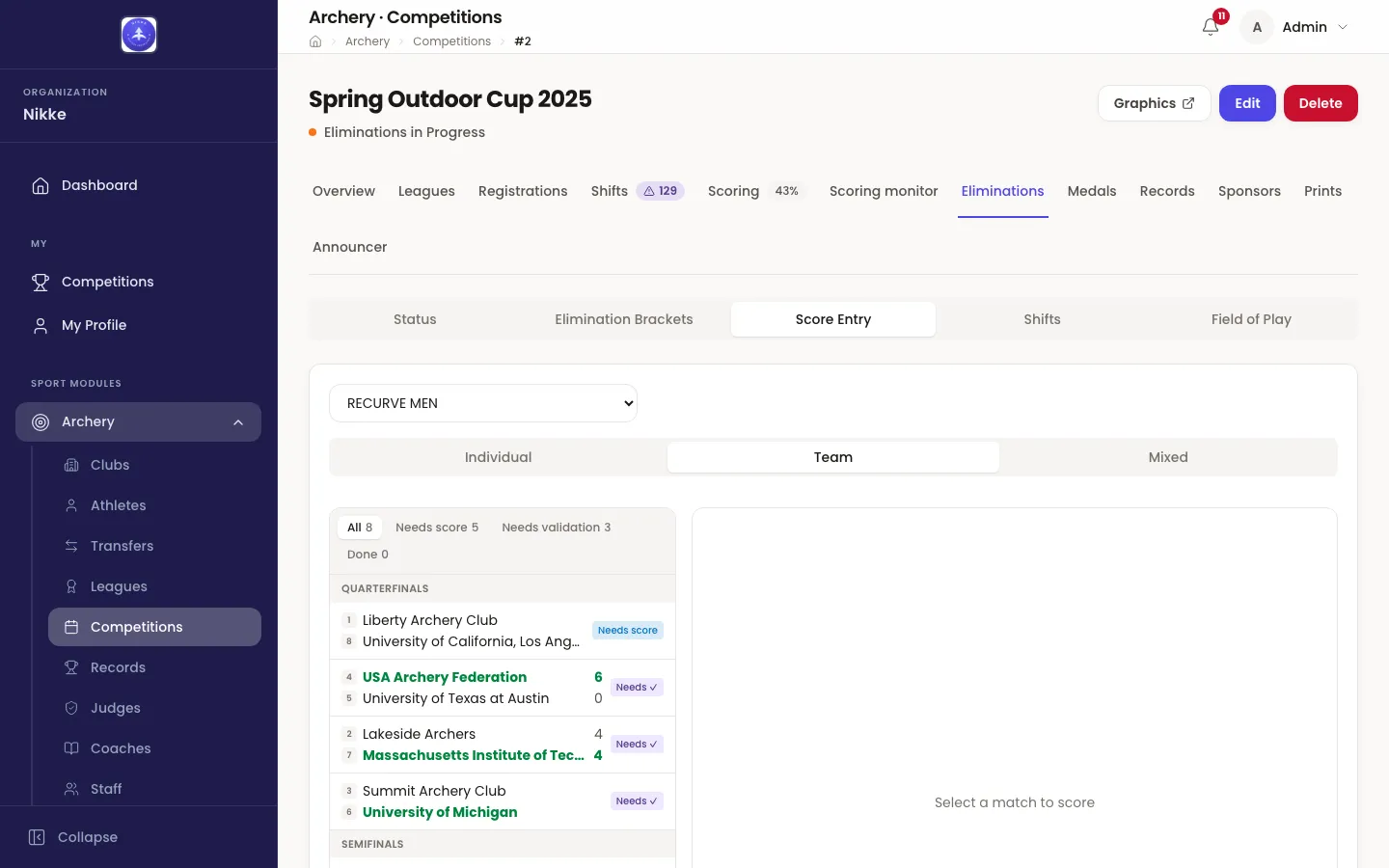This screenshot has height=868, width=1389.
Task: Click the My Profile person icon
Action: point(41,325)
